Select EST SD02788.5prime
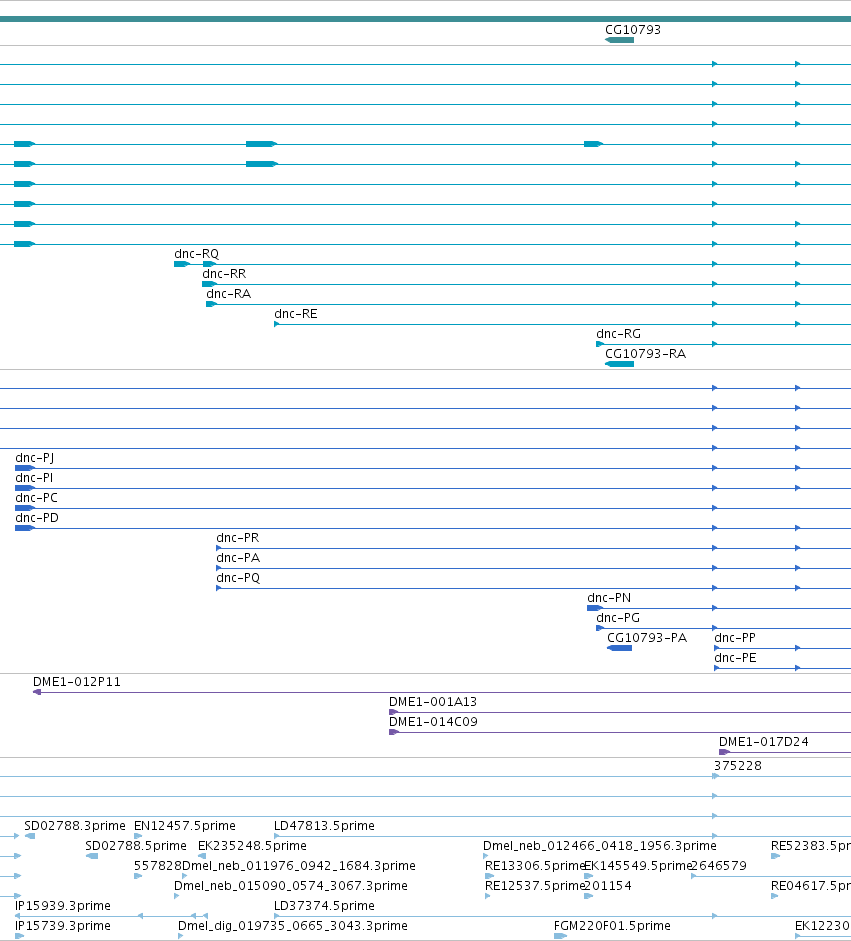Screen dimensions: 851x941 coord(136,846)
